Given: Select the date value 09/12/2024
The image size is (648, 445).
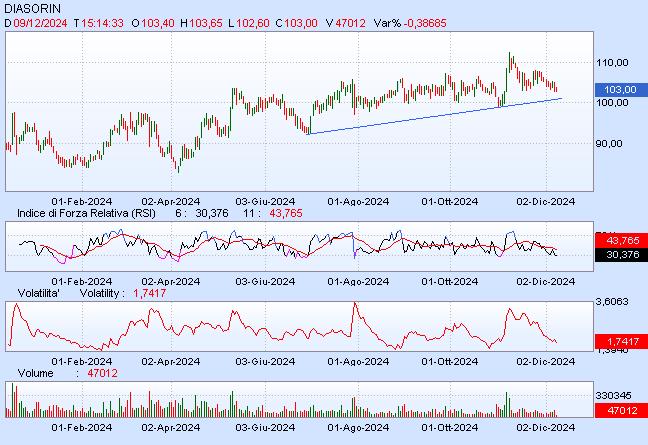Looking at the screenshot, I should tap(40, 23).
